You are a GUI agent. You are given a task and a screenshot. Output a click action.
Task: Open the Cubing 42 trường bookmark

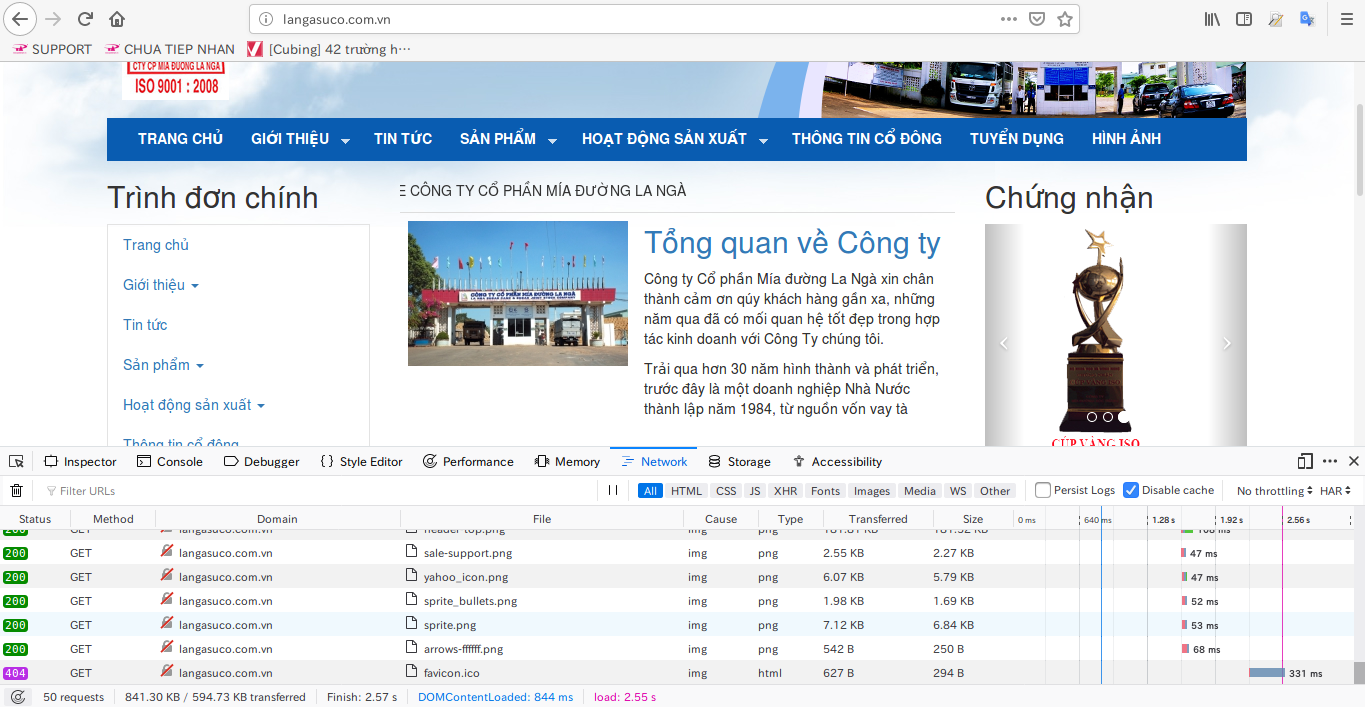[329, 49]
